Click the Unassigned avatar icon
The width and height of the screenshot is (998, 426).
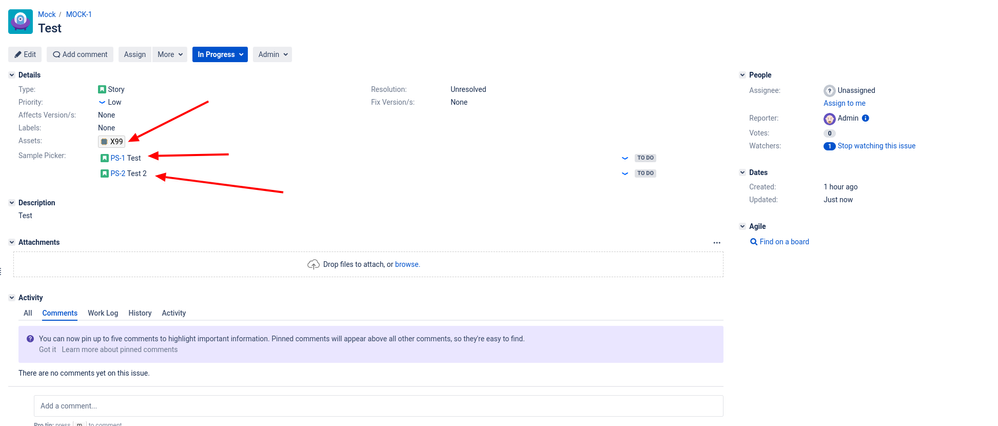tap(829, 90)
